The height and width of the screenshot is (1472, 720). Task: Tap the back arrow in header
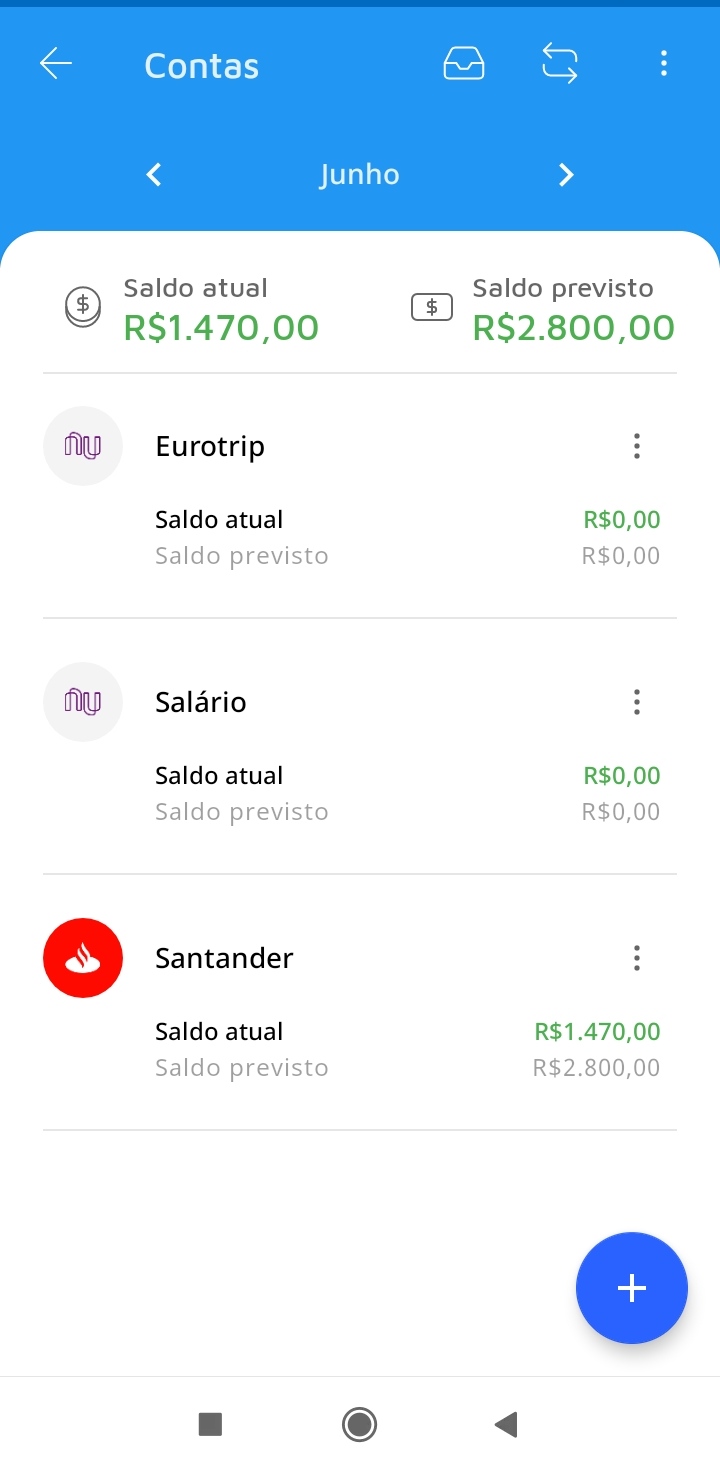tap(56, 65)
